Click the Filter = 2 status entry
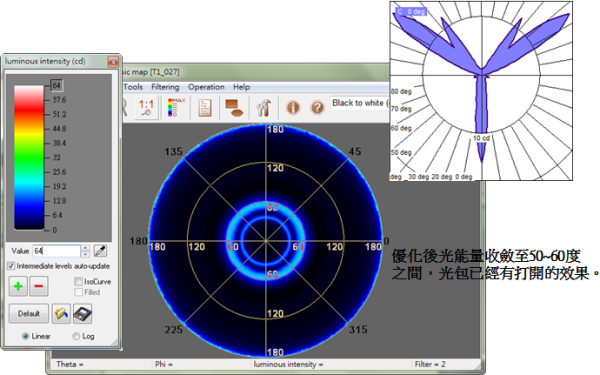 [430, 364]
